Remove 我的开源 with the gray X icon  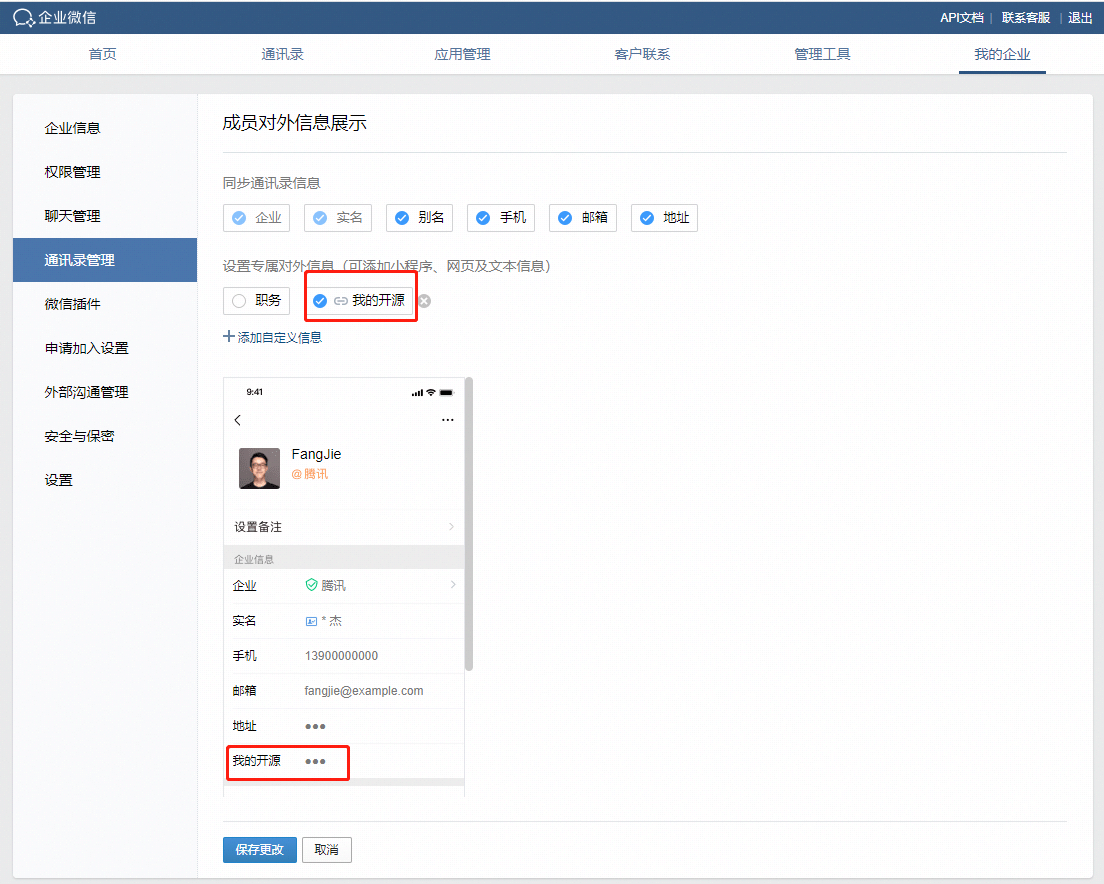425,301
